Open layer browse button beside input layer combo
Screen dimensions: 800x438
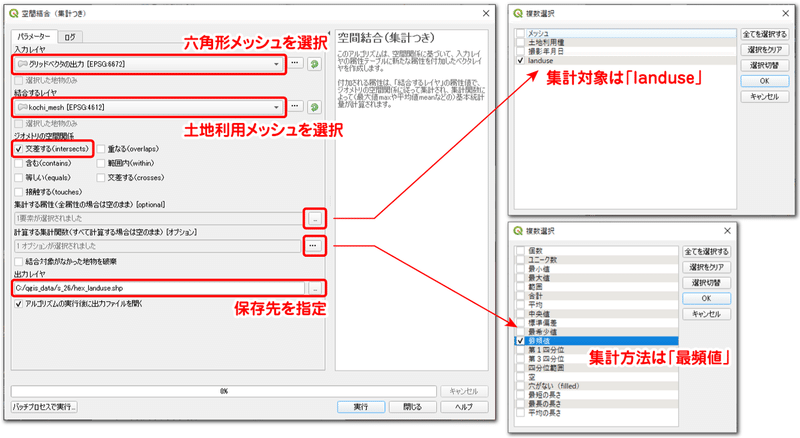pos(295,63)
